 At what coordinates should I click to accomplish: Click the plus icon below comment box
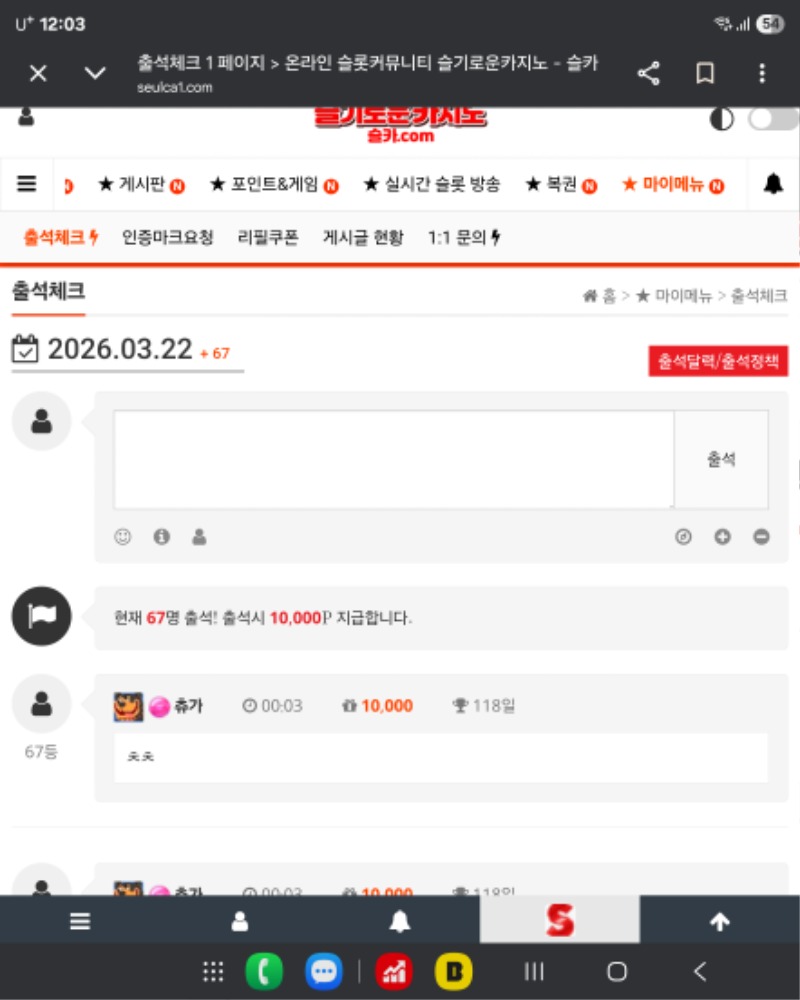click(722, 537)
